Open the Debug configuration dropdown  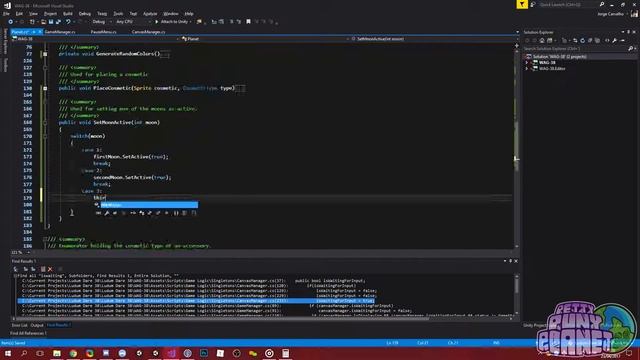pyautogui.click(x=101, y=22)
